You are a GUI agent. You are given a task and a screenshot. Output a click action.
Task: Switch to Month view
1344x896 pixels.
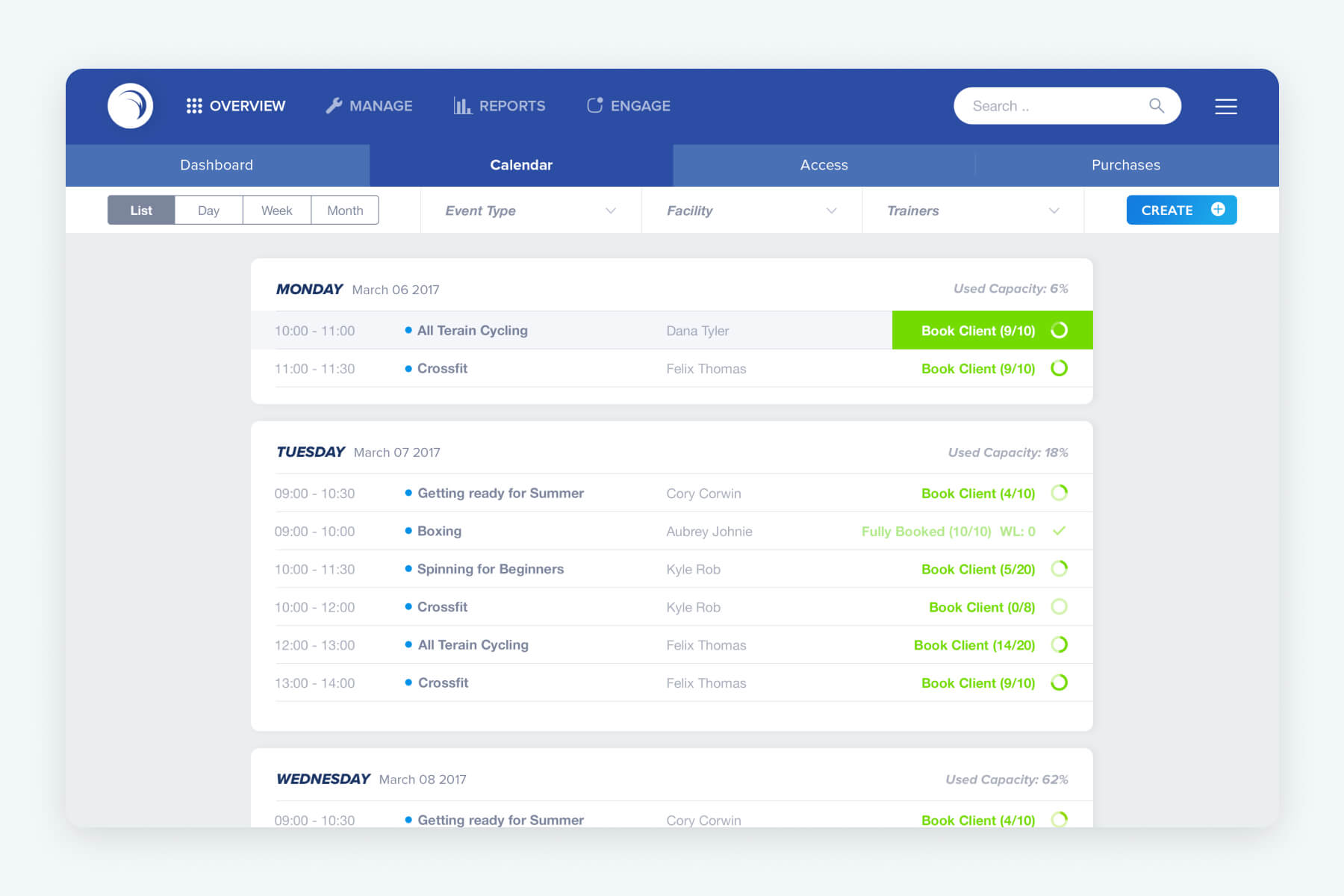[x=345, y=211]
